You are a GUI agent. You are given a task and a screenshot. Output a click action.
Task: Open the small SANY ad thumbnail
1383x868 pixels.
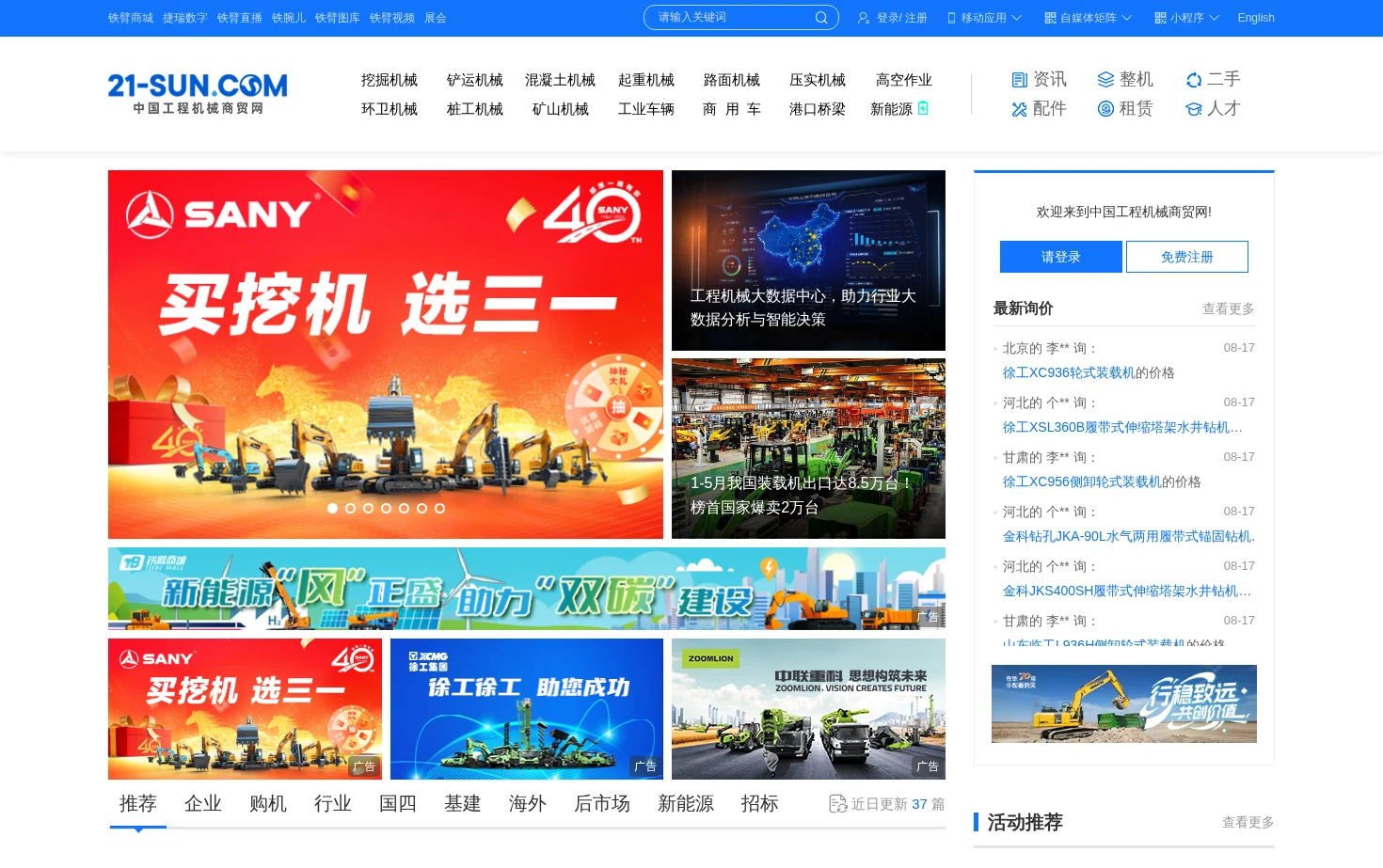click(x=245, y=709)
